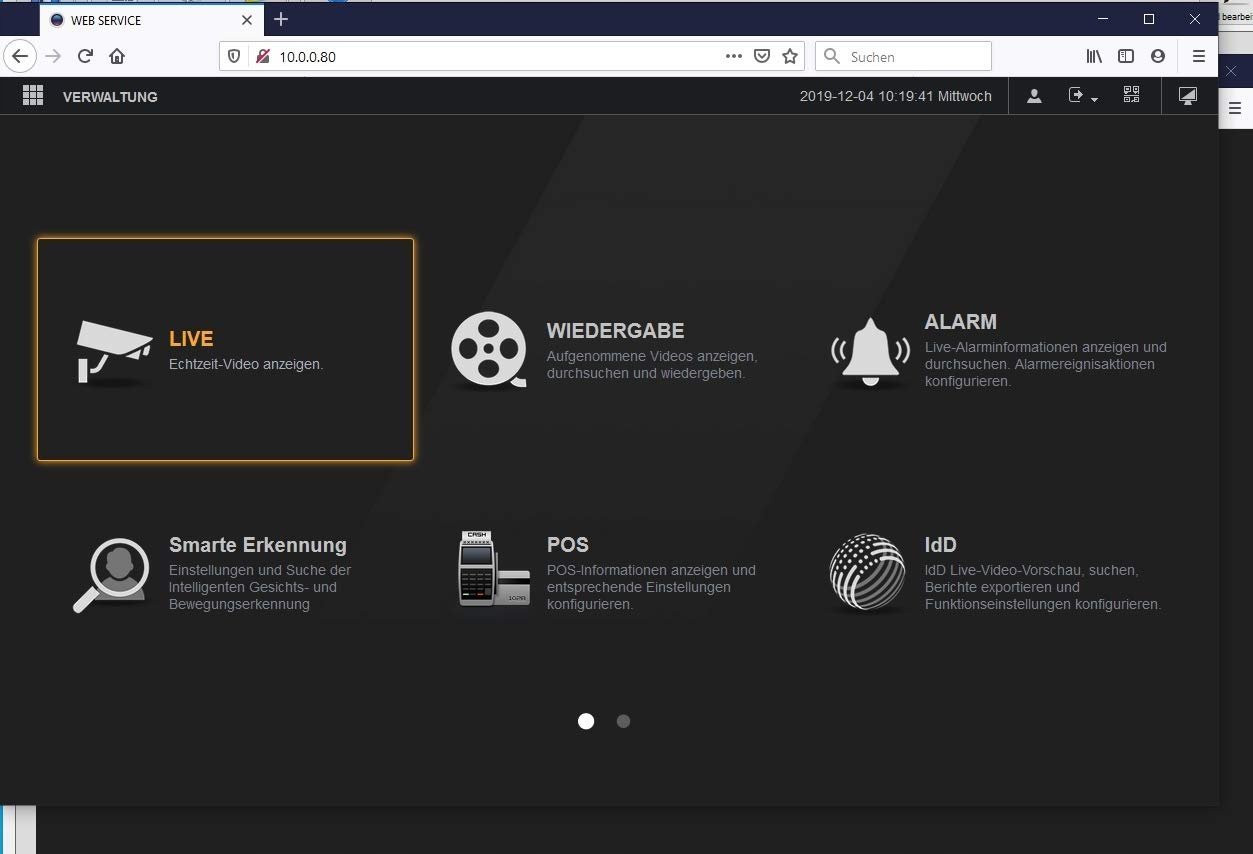Click the ALARM bell icon
Image resolution: width=1253 pixels, height=854 pixels.
[x=870, y=351]
